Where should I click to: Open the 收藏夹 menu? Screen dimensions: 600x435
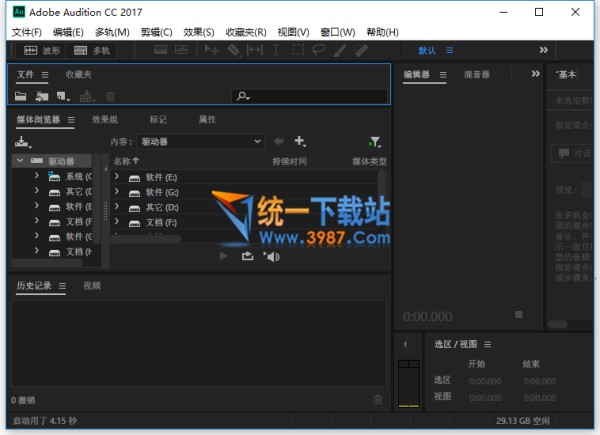[x=246, y=32]
